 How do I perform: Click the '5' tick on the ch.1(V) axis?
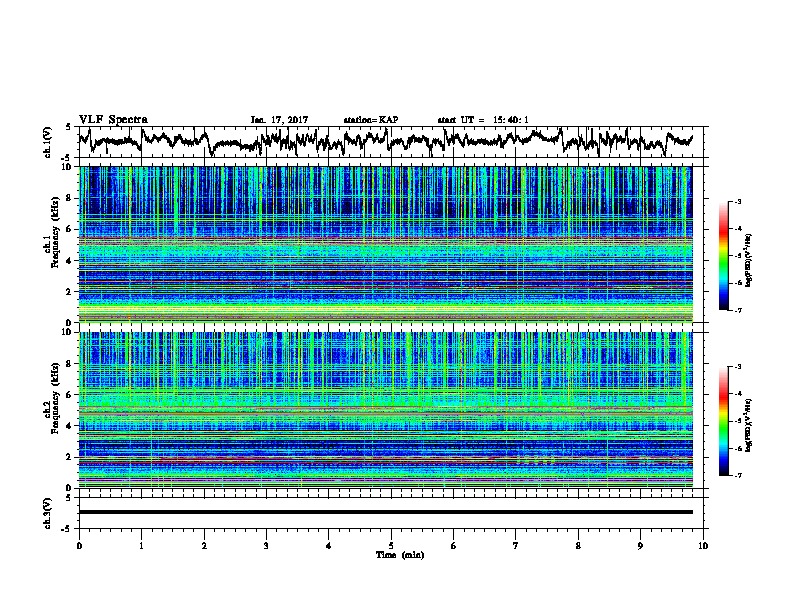pos(68,127)
